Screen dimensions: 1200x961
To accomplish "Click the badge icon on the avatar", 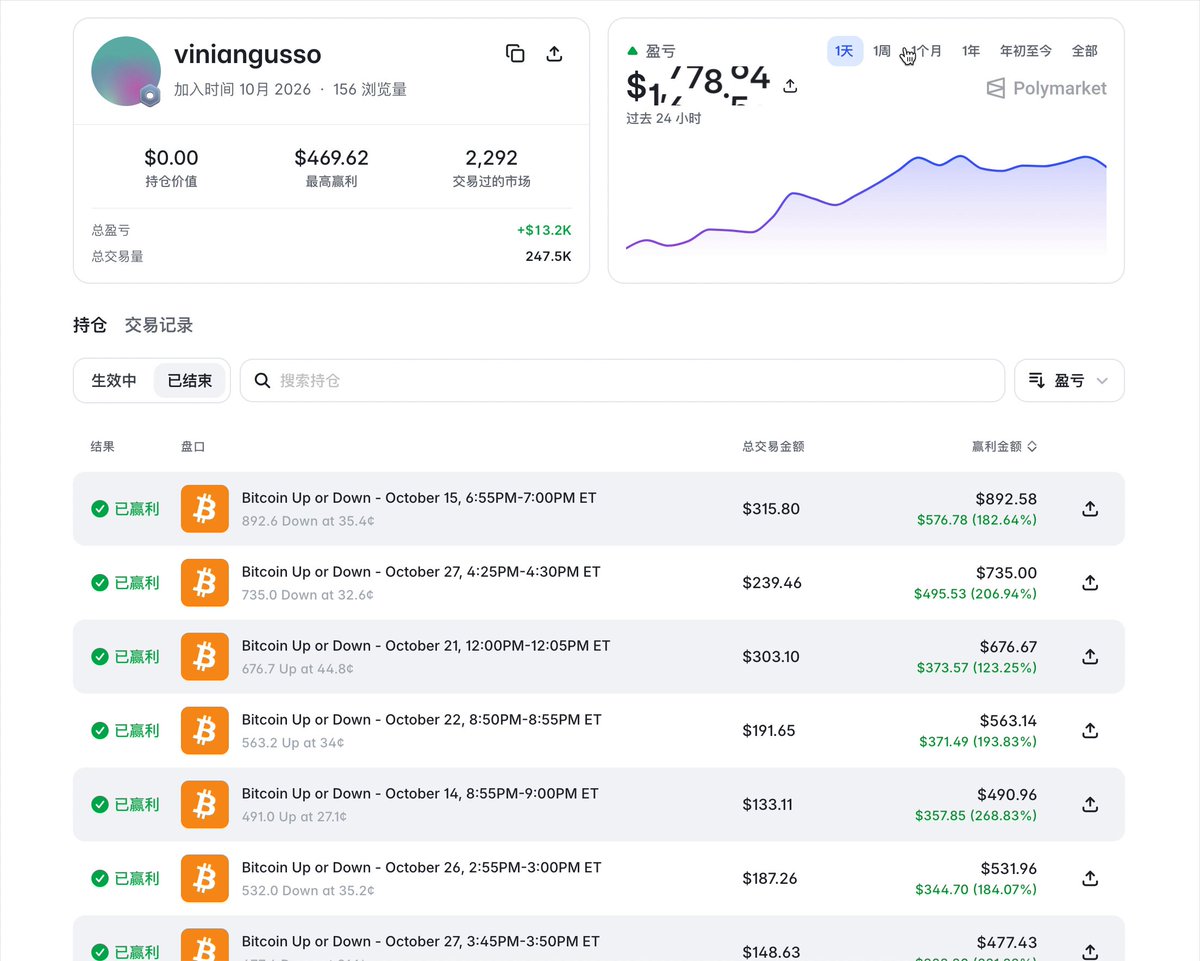I will [x=149, y=95].
